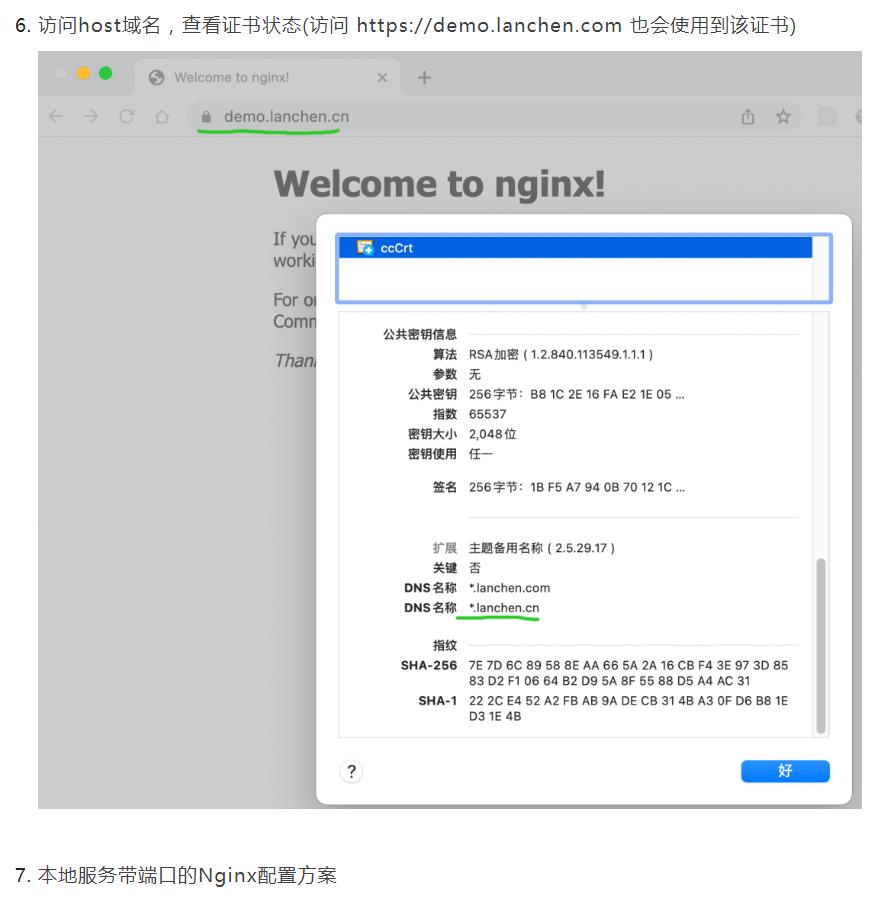
Task: Click the 好 confirm button
Action: (785, 771)
